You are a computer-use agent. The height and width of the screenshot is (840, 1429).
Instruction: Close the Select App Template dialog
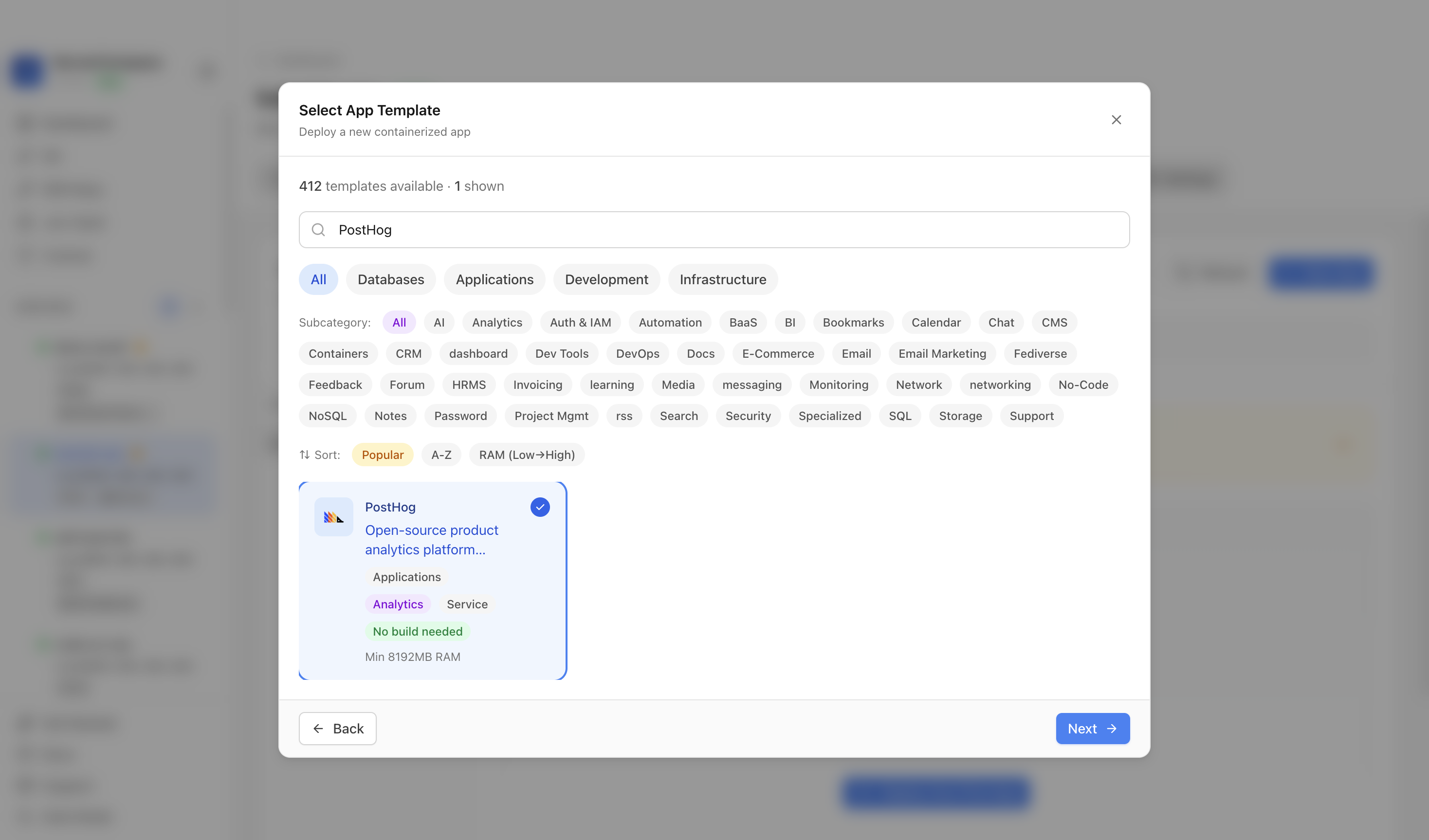tap(1116, 120)
